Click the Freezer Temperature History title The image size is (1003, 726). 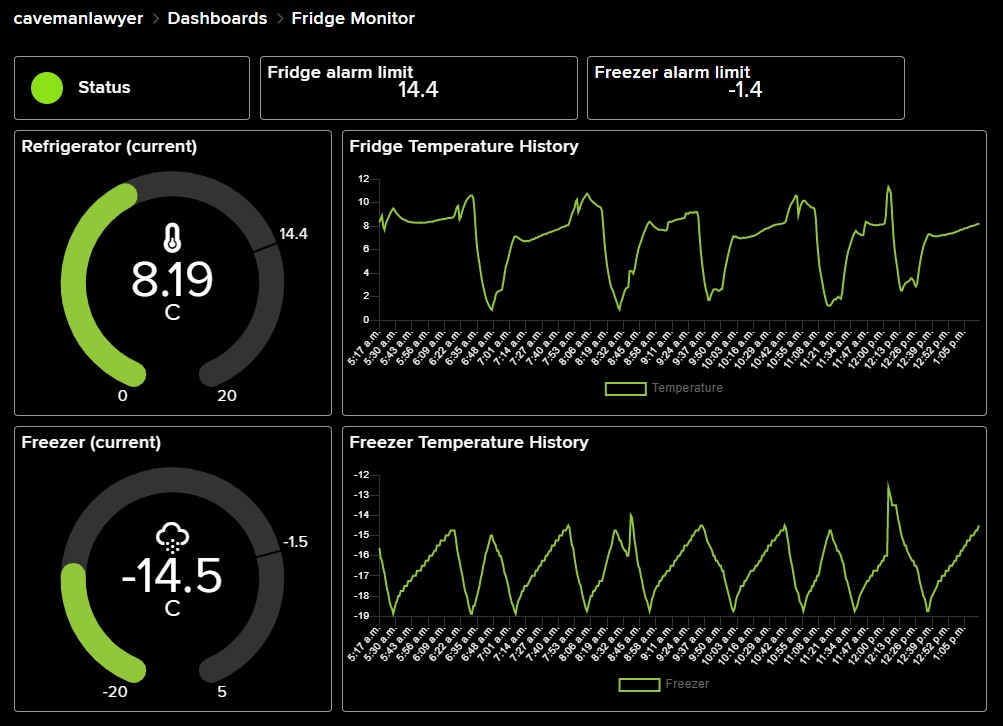[469, 443]
